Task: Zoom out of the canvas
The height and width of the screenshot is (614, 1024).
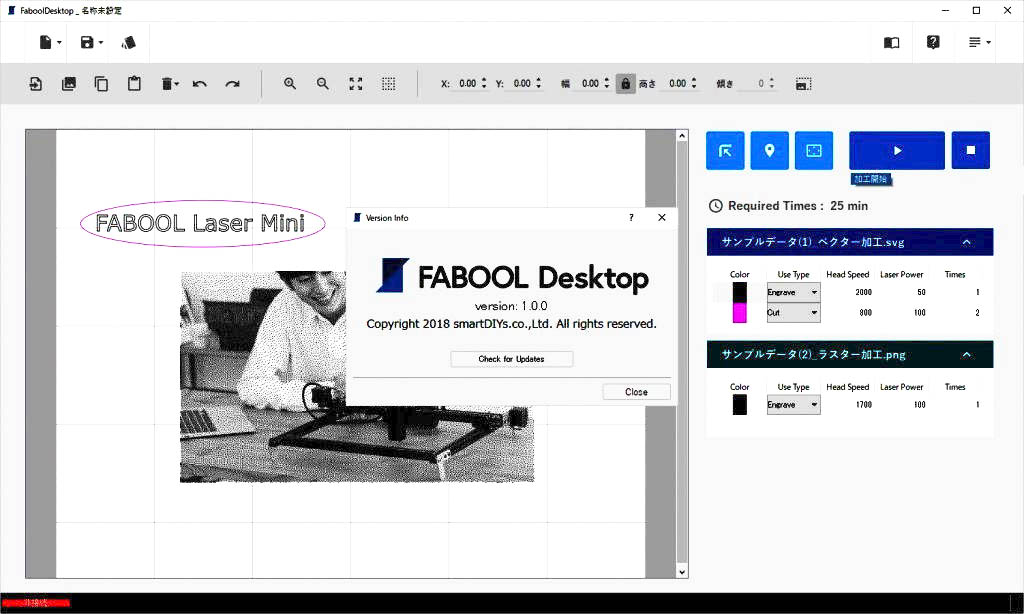Action: point(323,84)
